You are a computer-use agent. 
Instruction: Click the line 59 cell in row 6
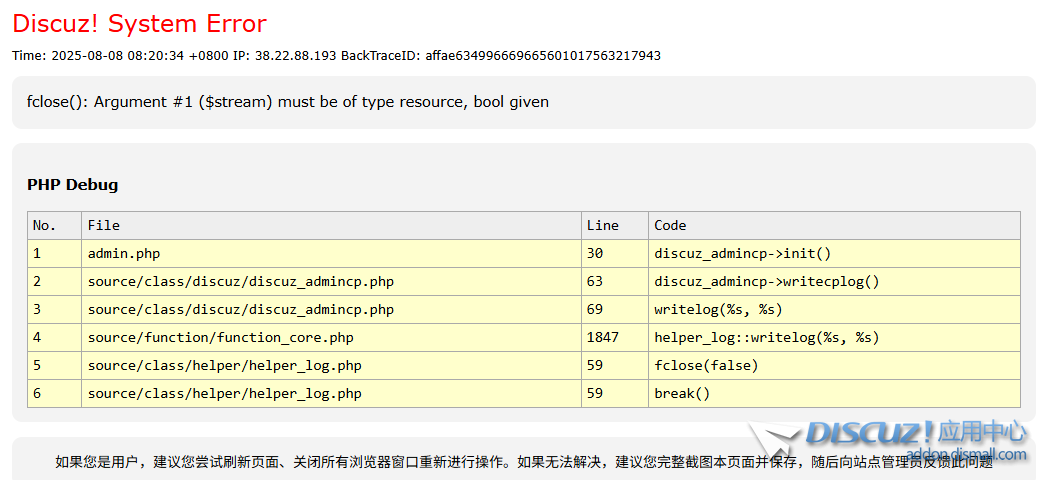(614, 393)
